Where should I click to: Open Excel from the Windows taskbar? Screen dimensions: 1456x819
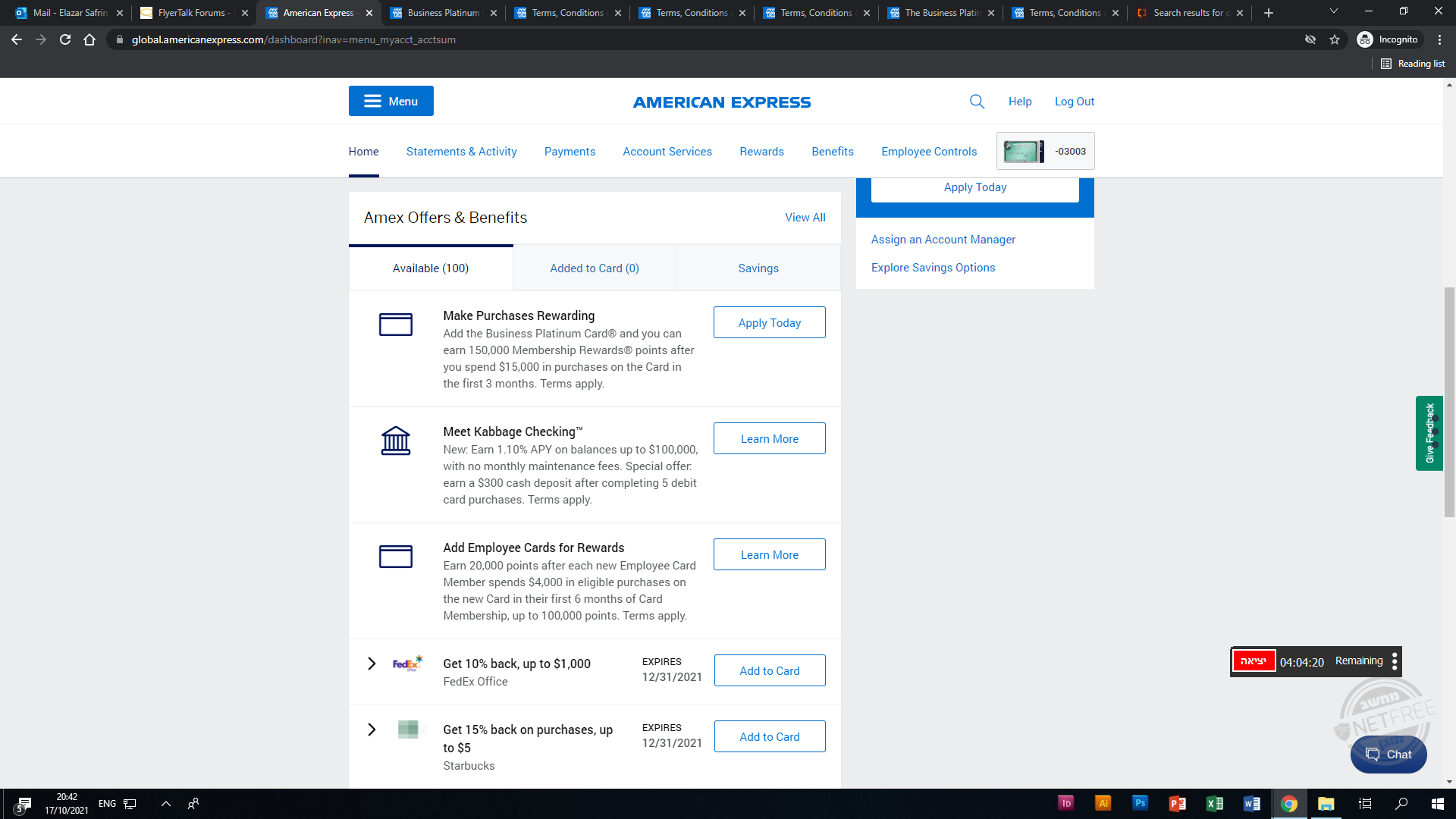(1214, 804)
